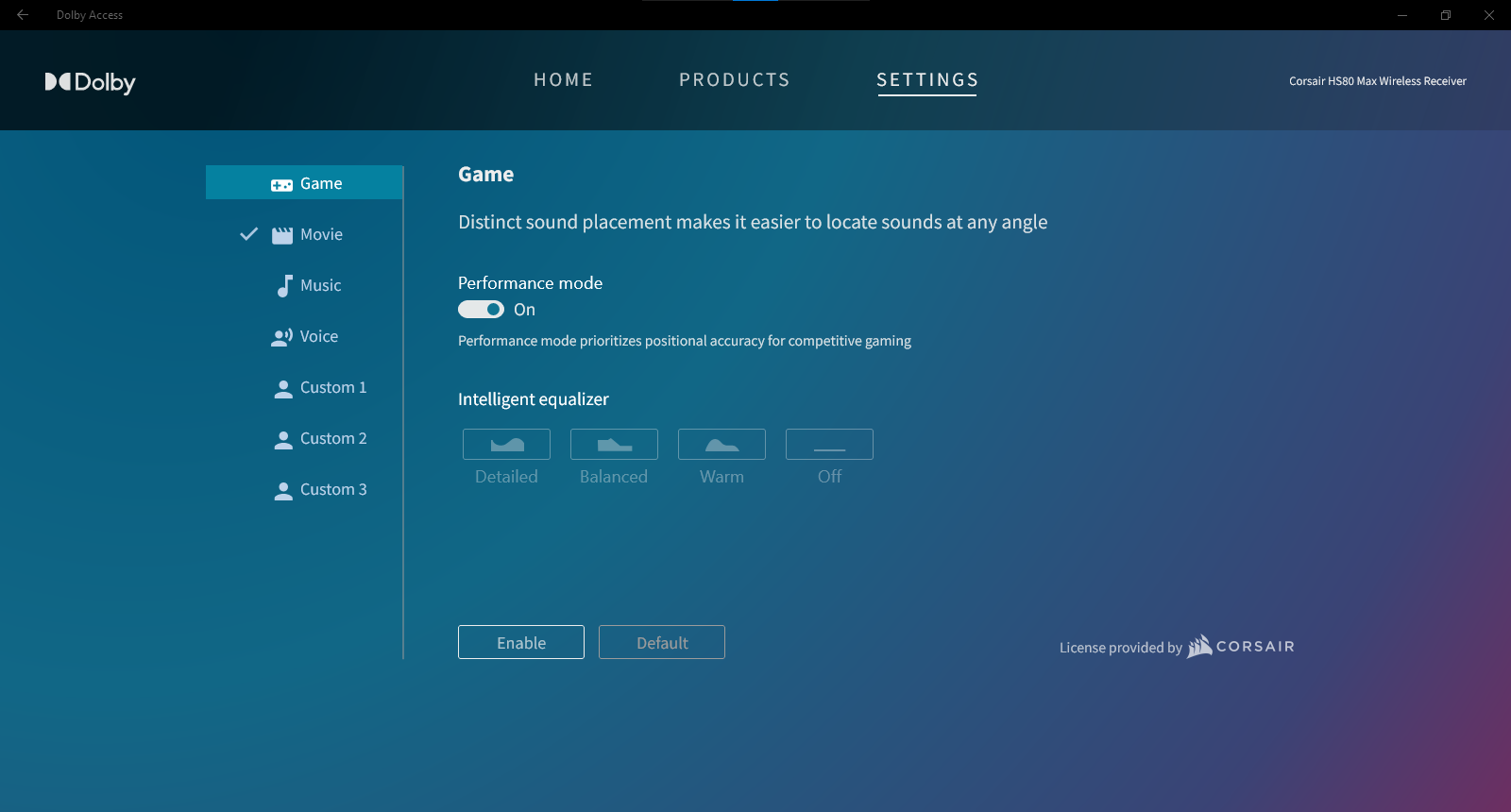Restore down the Dolby Access window
Screen dimensions: 1511x812
1446,15
